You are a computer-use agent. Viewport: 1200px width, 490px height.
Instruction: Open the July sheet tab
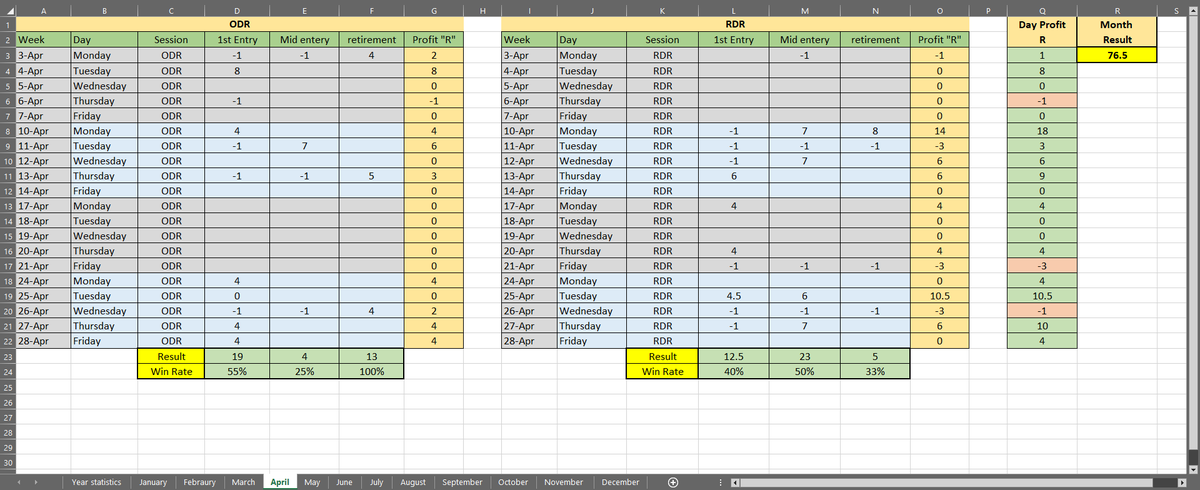point(376,482)
